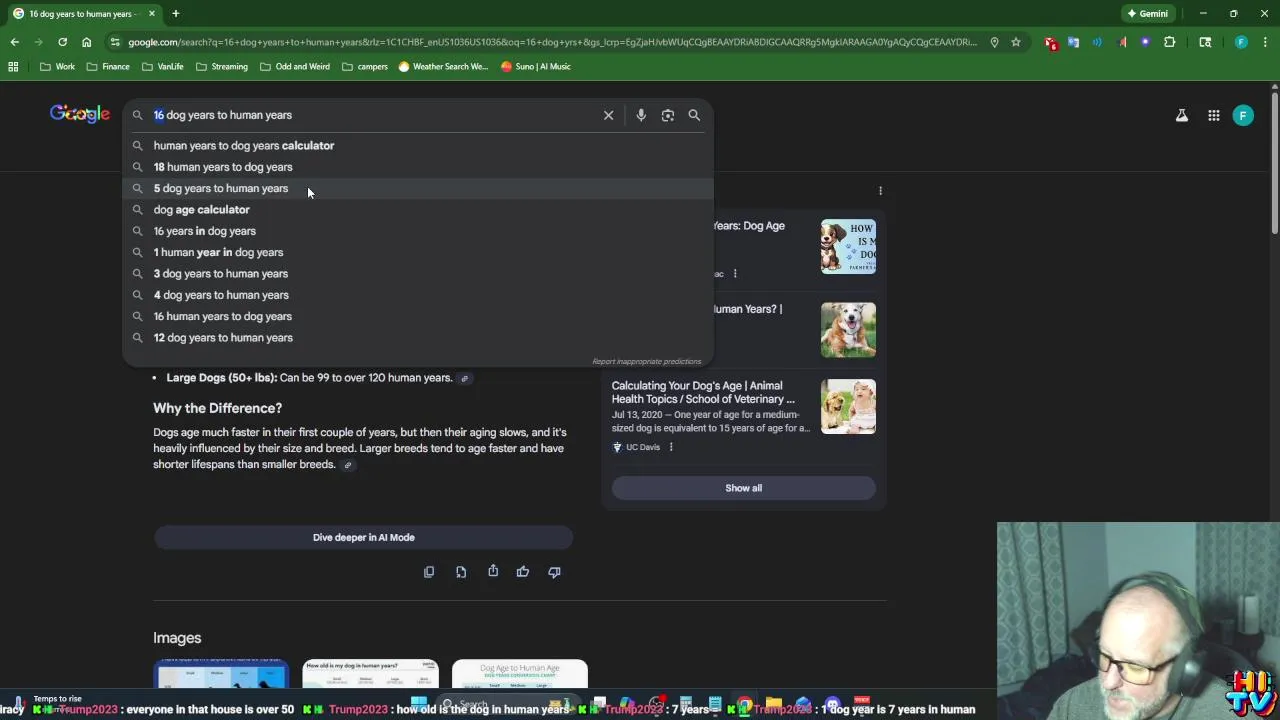Select suggestion 16 human years to dog years
Image resolution: width=1280 pixels, height=720 pixels.
click(x=418, y=316)
